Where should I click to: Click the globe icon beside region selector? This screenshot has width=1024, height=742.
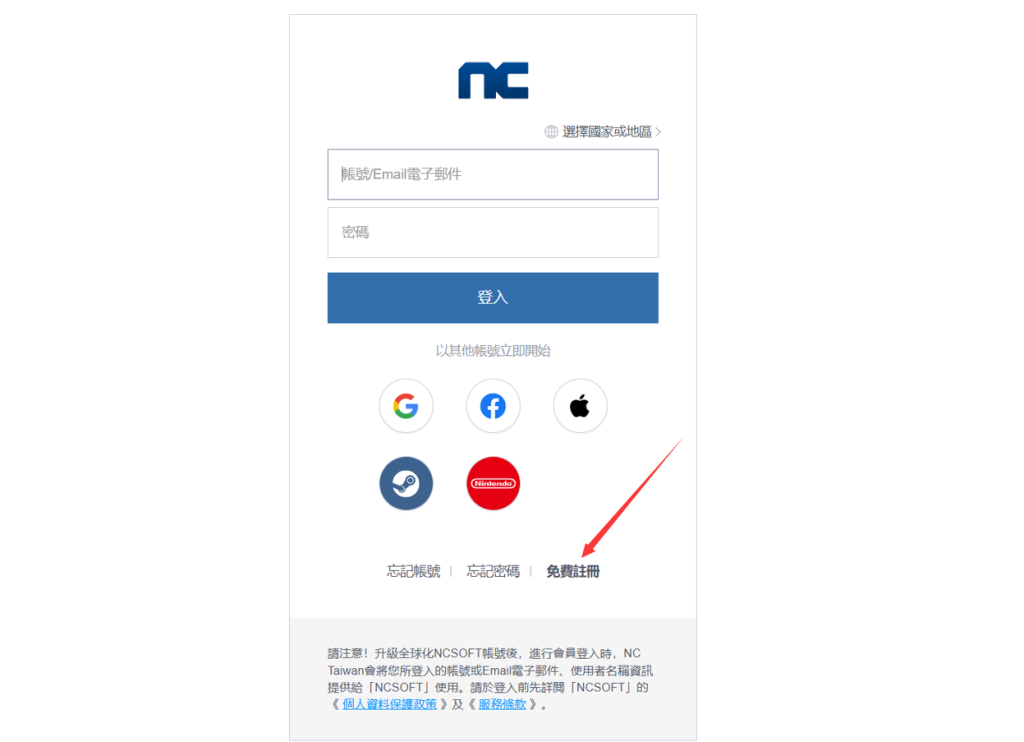tap(551, 132)
